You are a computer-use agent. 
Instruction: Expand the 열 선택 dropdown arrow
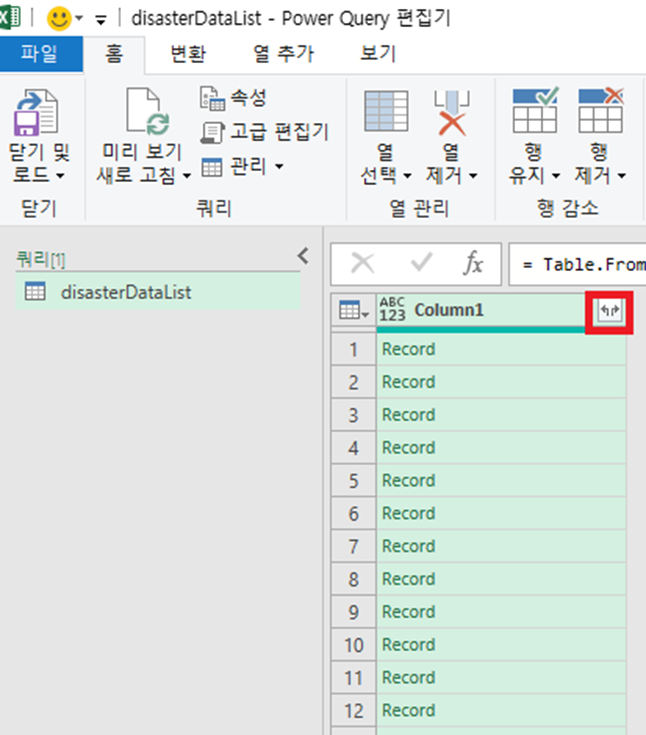coord(407,176)
